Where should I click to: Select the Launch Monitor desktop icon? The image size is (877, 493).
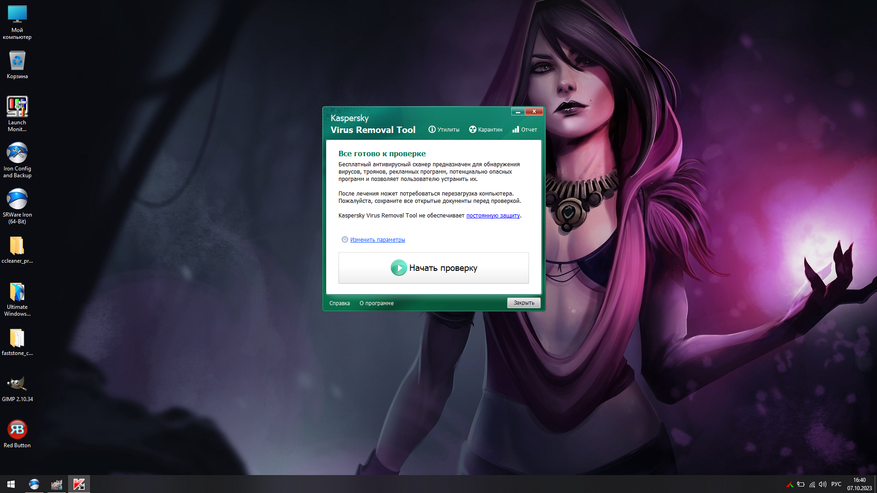17,114
